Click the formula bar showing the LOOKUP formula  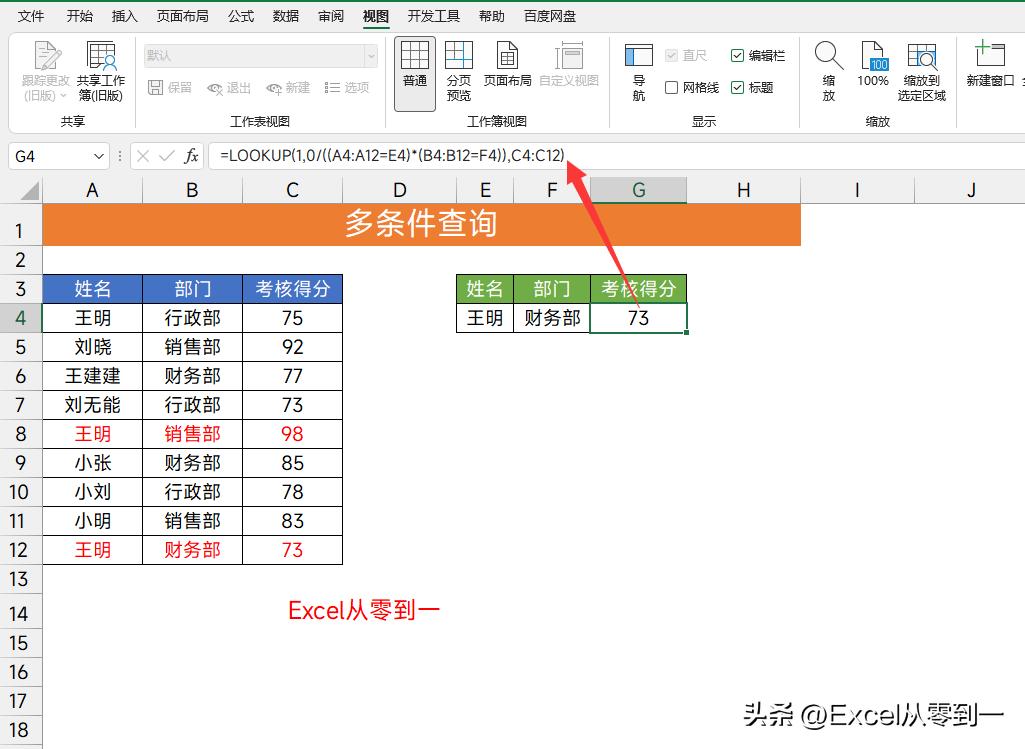click(400, 156)
